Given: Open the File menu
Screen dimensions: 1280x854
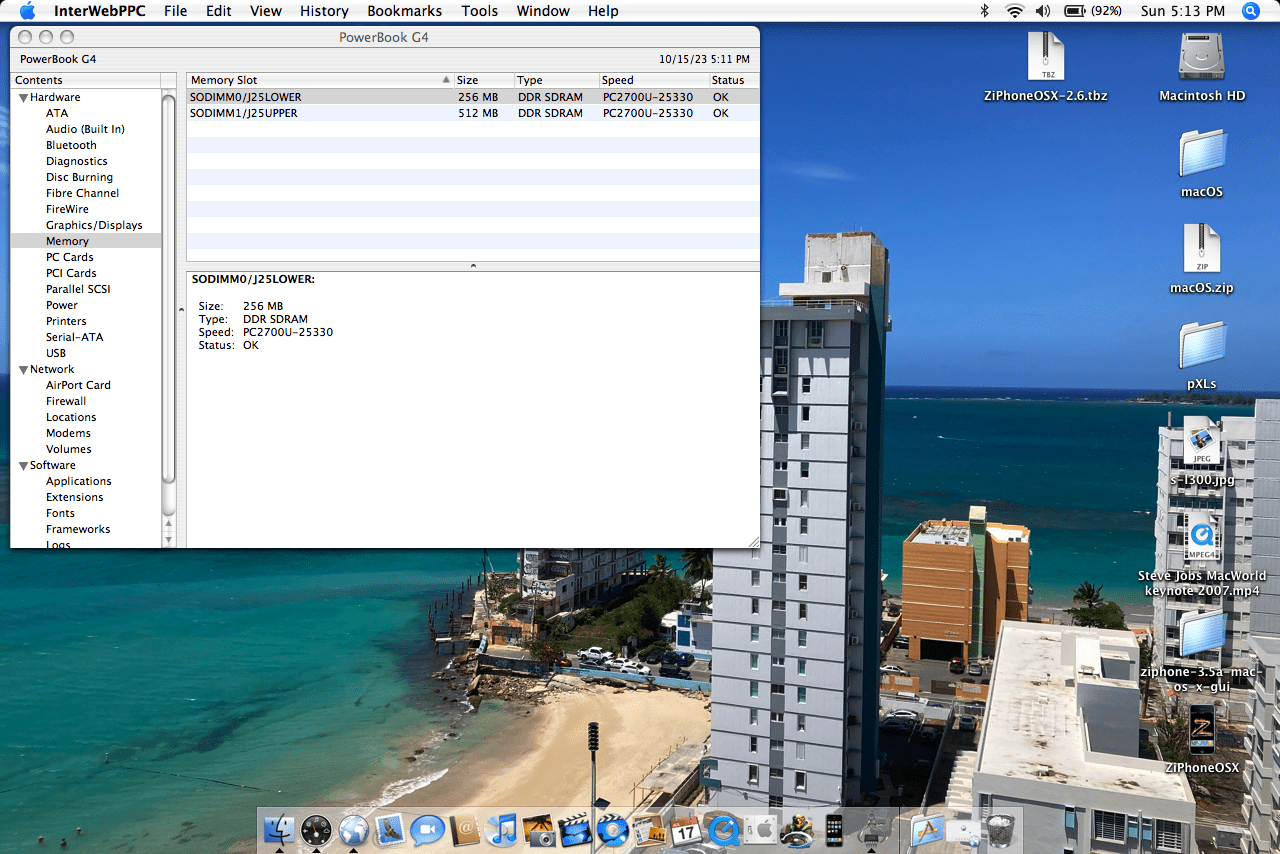Looking at the screenshot, I should pyautogui.click(x=175, y=11).
